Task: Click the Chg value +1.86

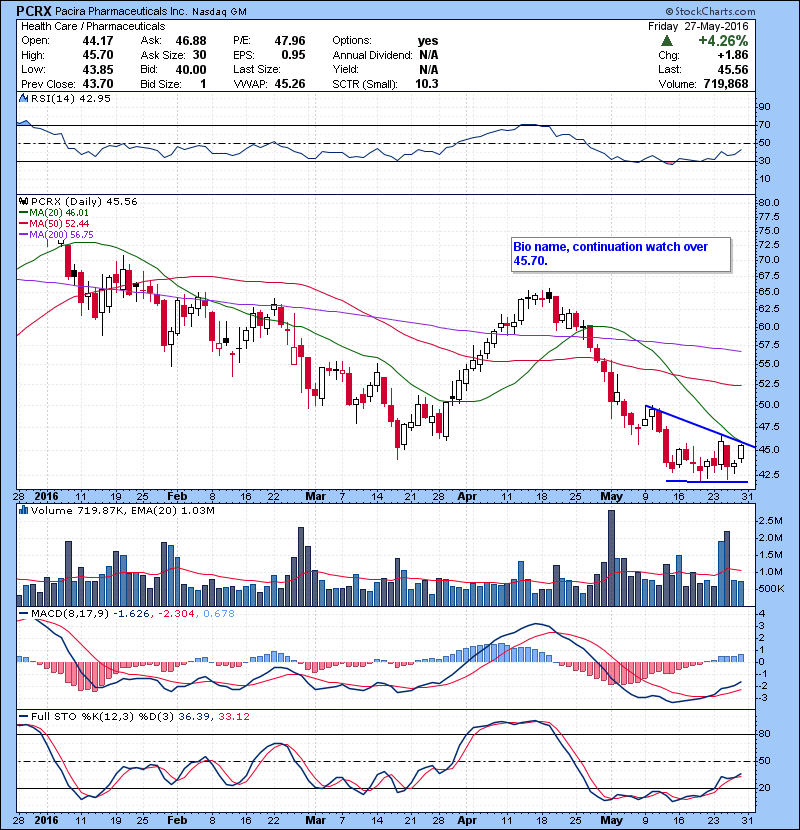Action: (733, 55)
